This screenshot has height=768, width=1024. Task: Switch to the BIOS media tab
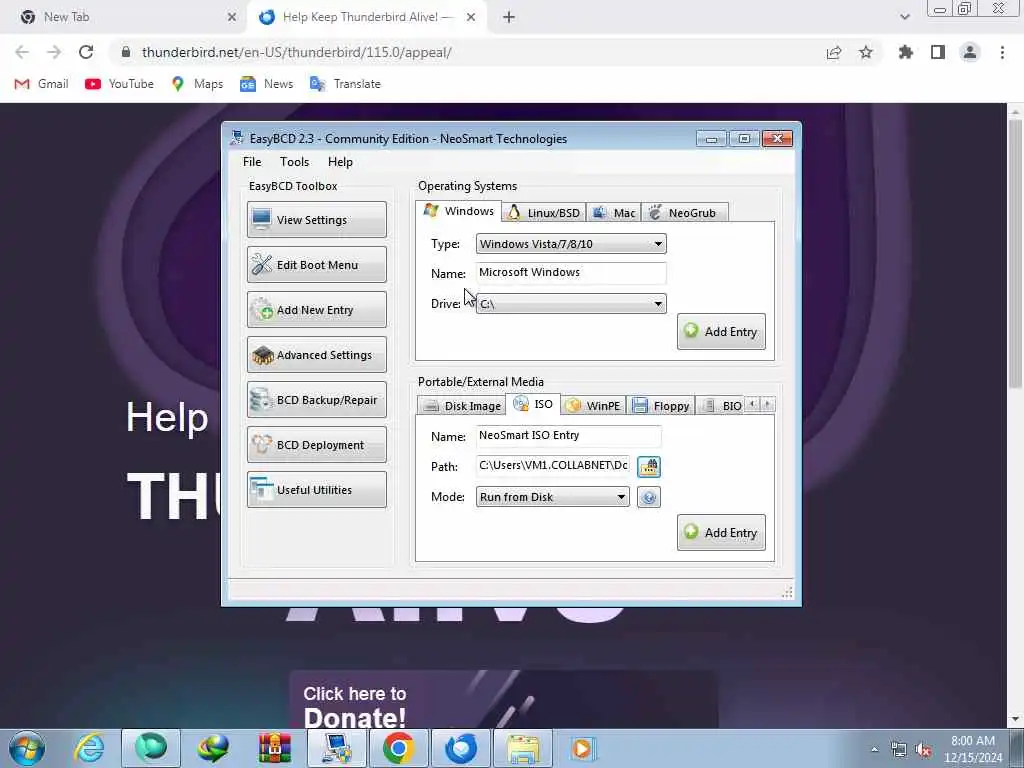pos(721,406)
